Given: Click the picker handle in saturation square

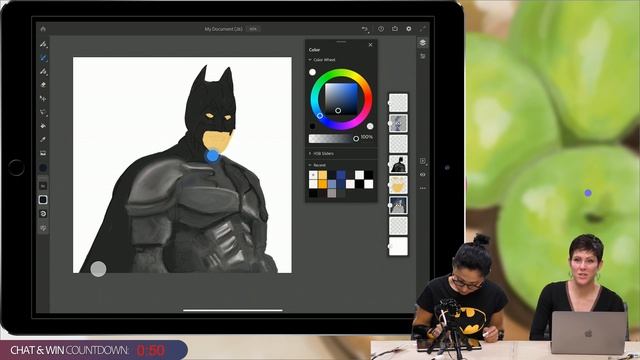Looking at the screenshot, I should (338, 111).
